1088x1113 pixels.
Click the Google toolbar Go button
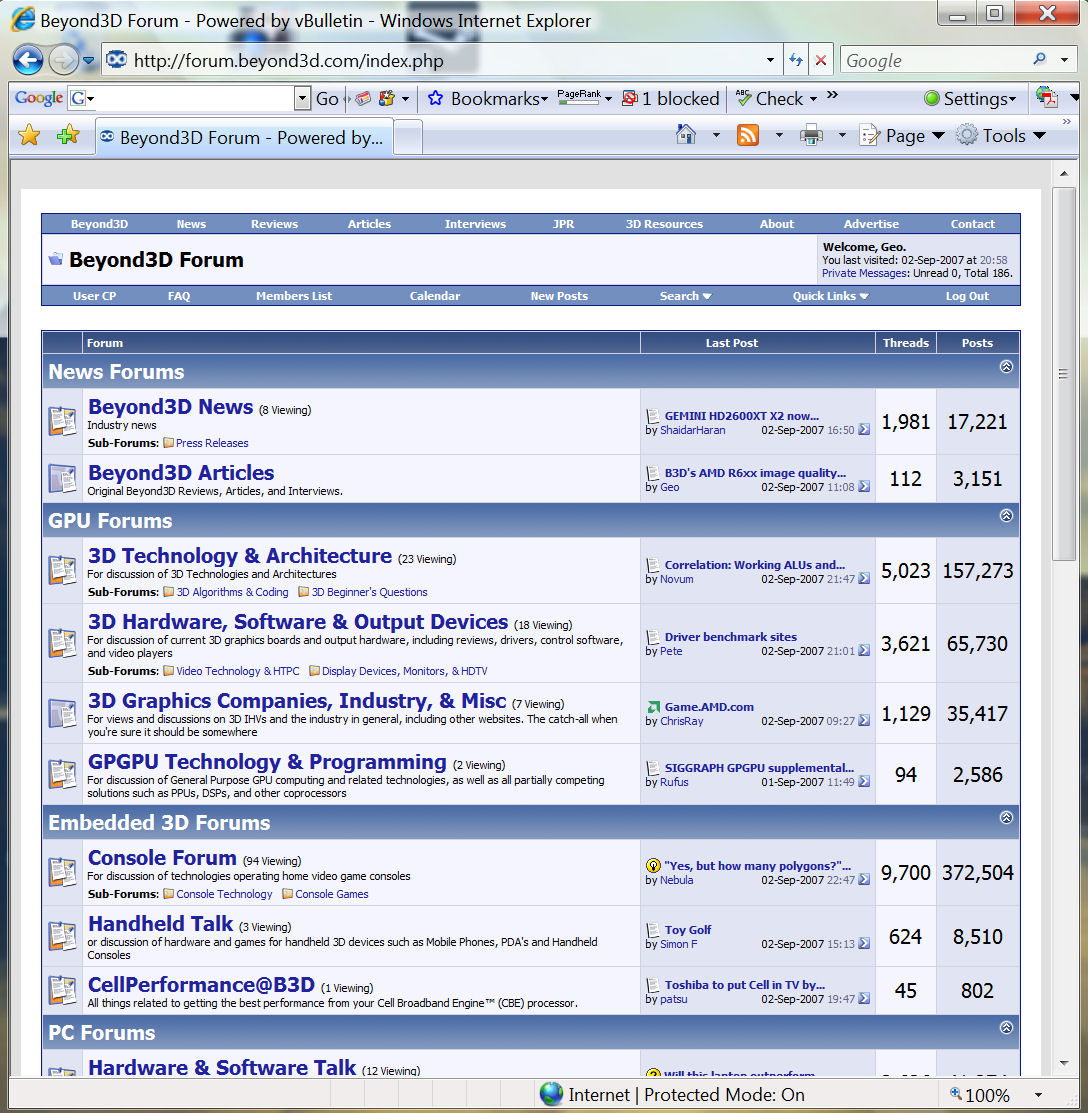(x=327, y=99)
